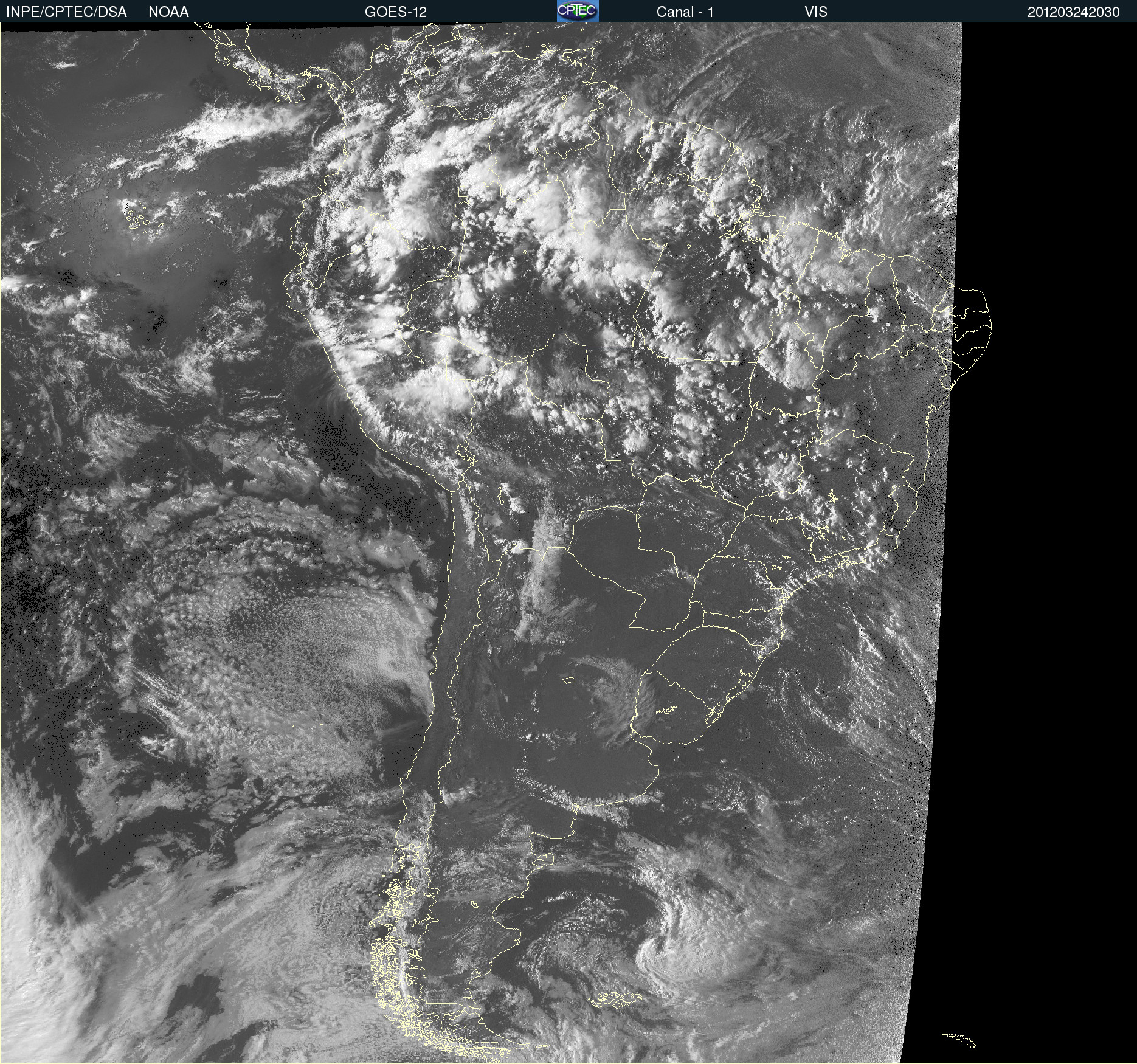
Task: Select the GOES-12 satellite label
Action: (396, 12)
